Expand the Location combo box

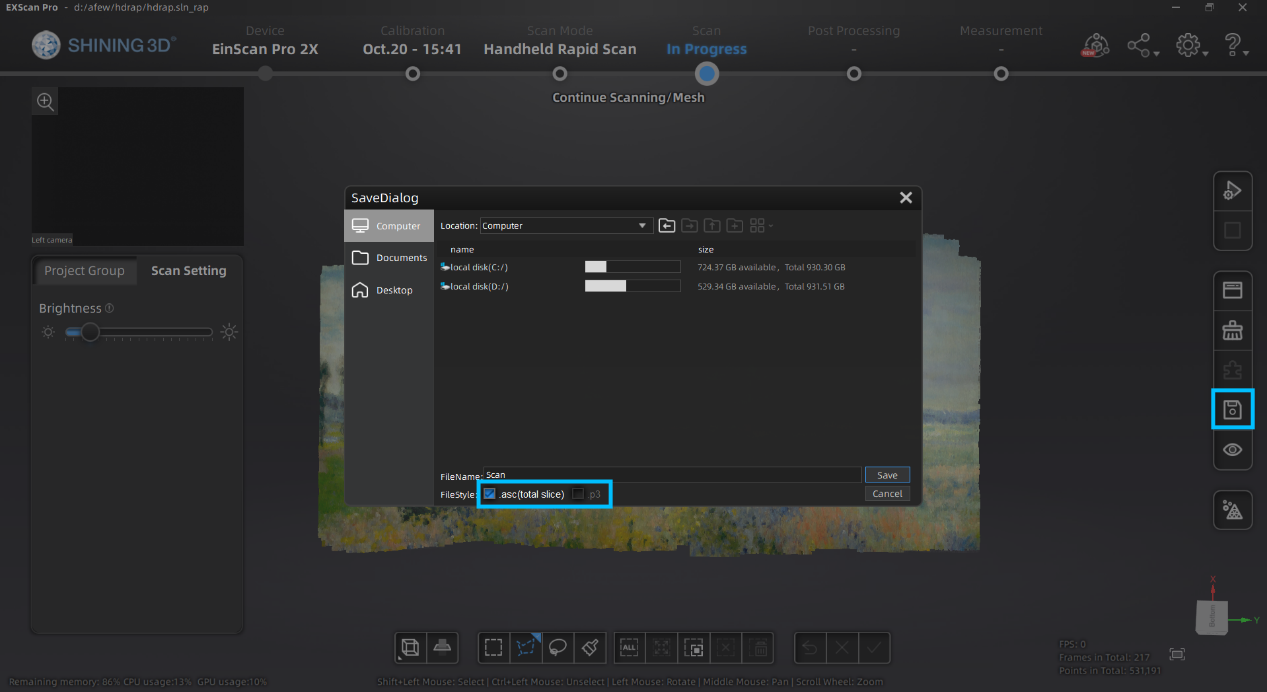pyautogui.click(x=566, y=226)
